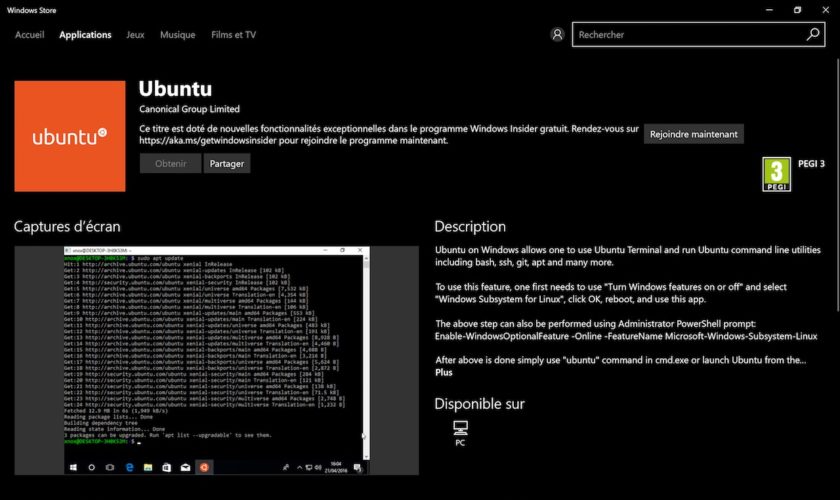Expand description with the Plus link
Screen dimensions: 840x500
tap(444, 372)
